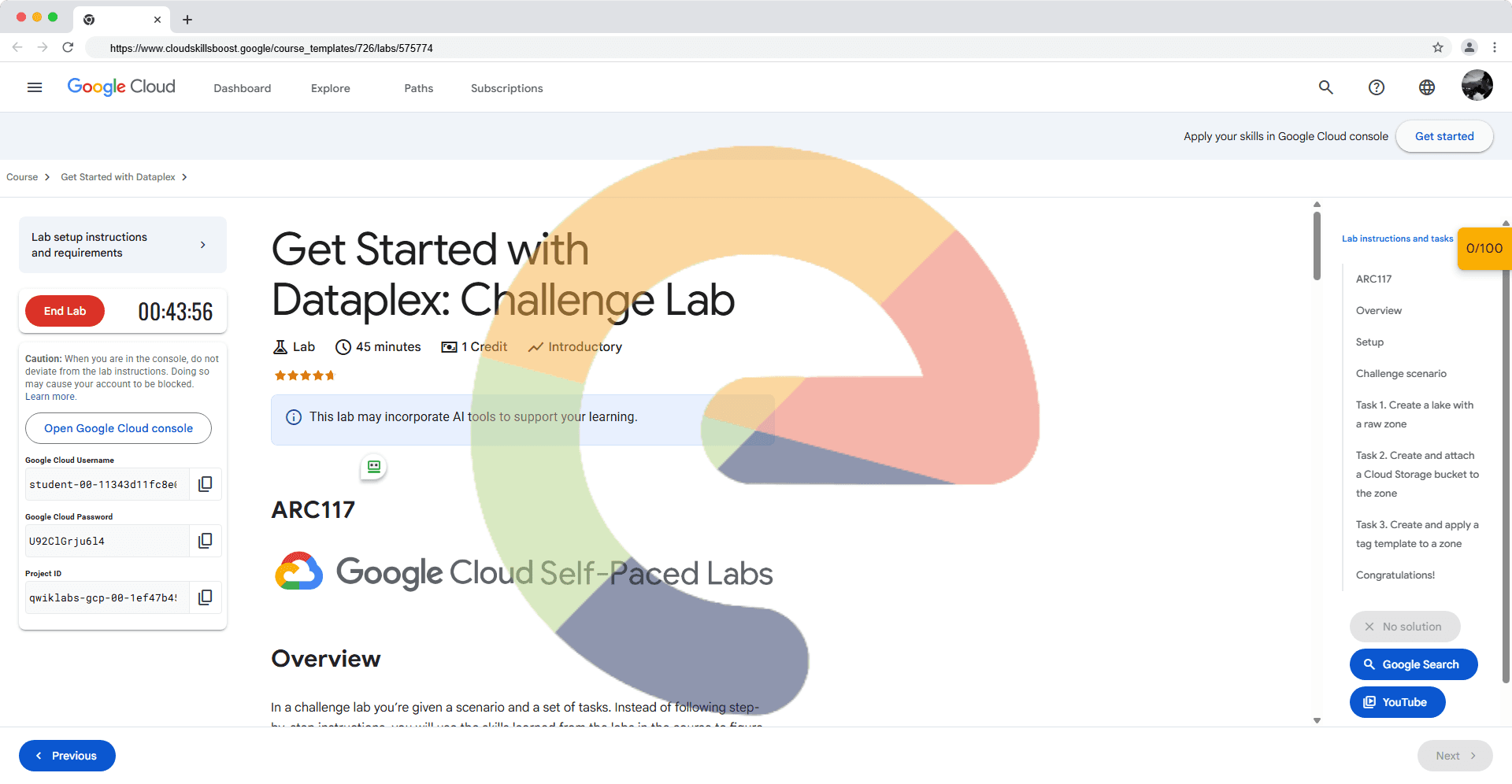Viewport: 1512px width, 784px height.
Task: Open the user profile avatar
Action: tap(1477, 86)
